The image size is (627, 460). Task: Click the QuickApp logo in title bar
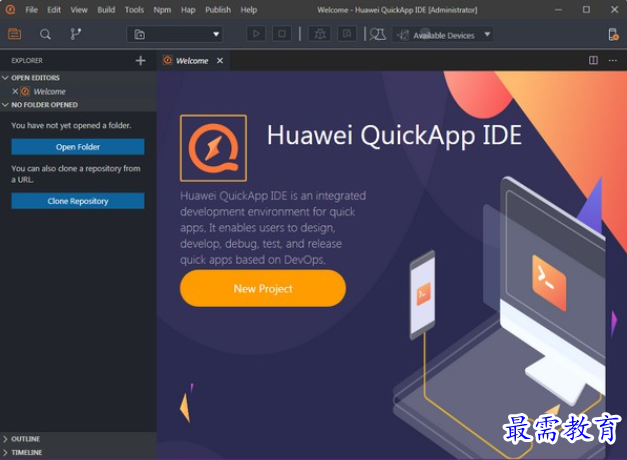[x=10, y=9]
